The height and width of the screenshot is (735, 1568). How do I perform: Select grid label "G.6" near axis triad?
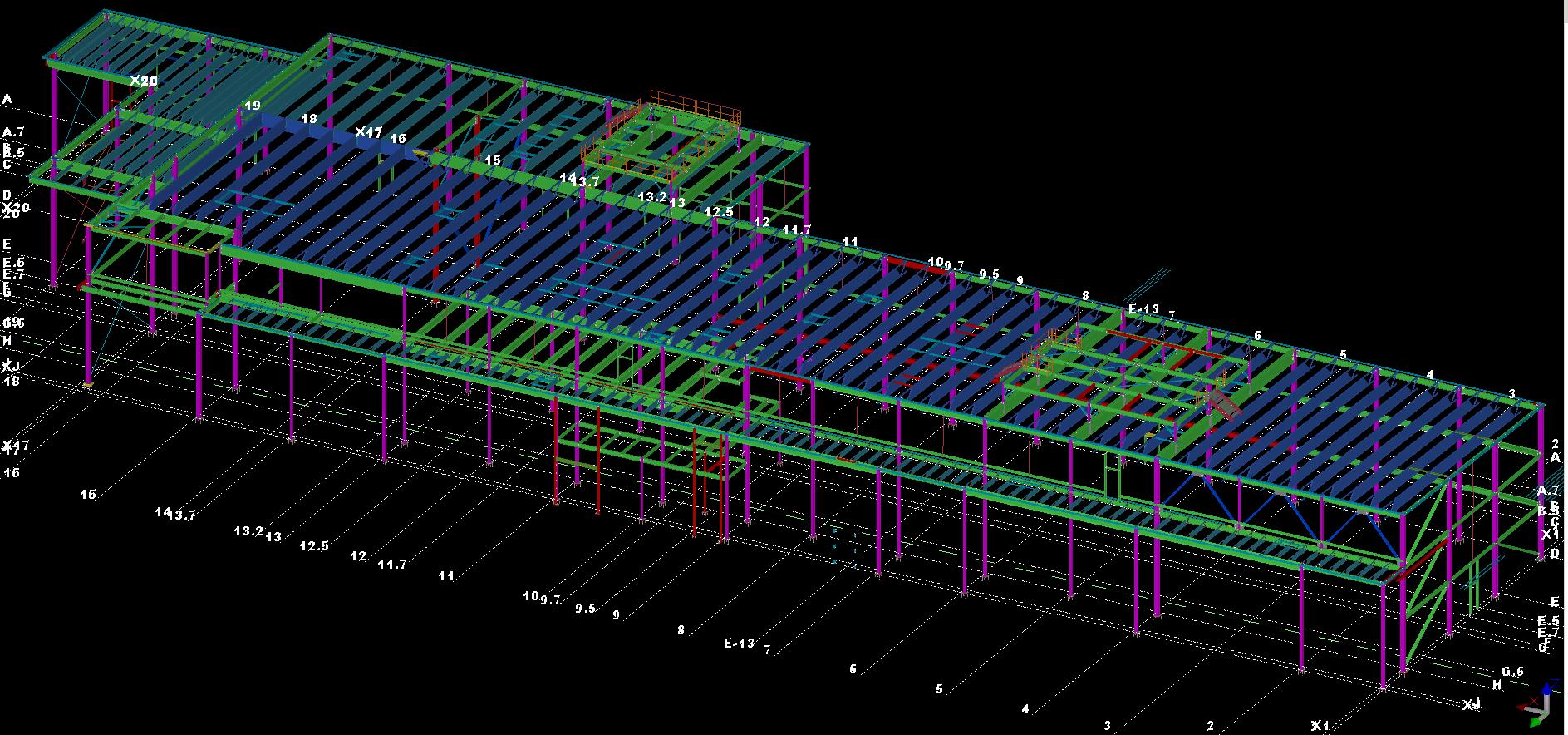click(x=1512, y=672)
